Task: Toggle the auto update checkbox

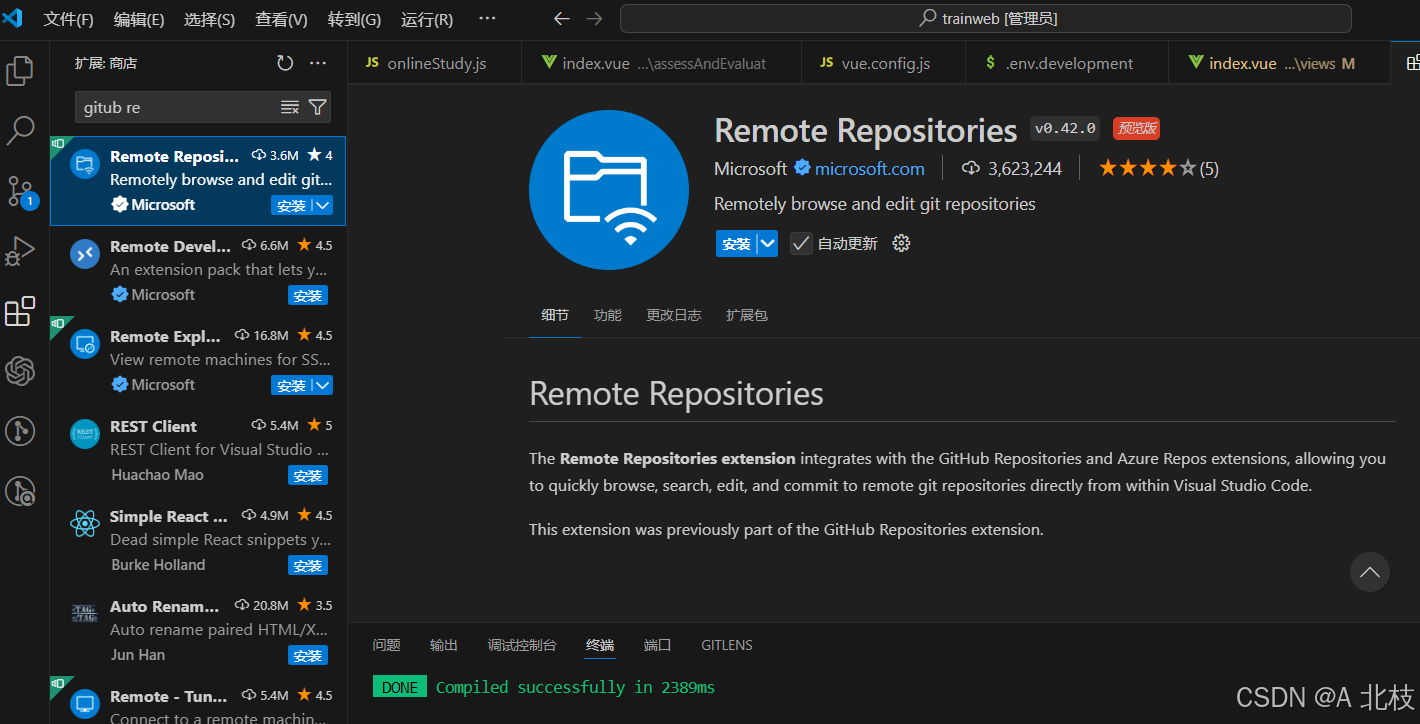Action: click(x=801, y=243)
